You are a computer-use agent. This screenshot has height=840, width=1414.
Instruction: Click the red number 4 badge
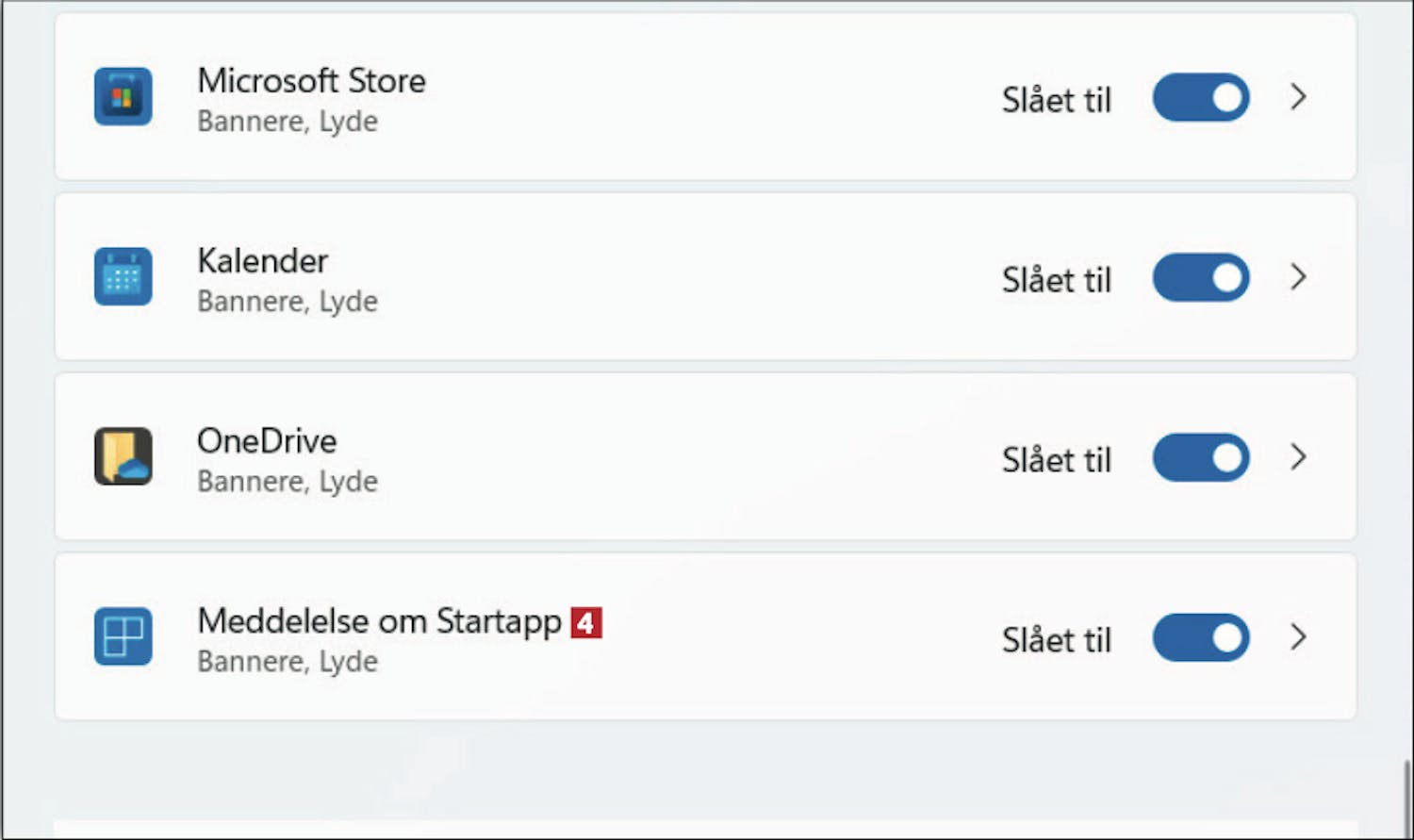[x=586, y=622]
